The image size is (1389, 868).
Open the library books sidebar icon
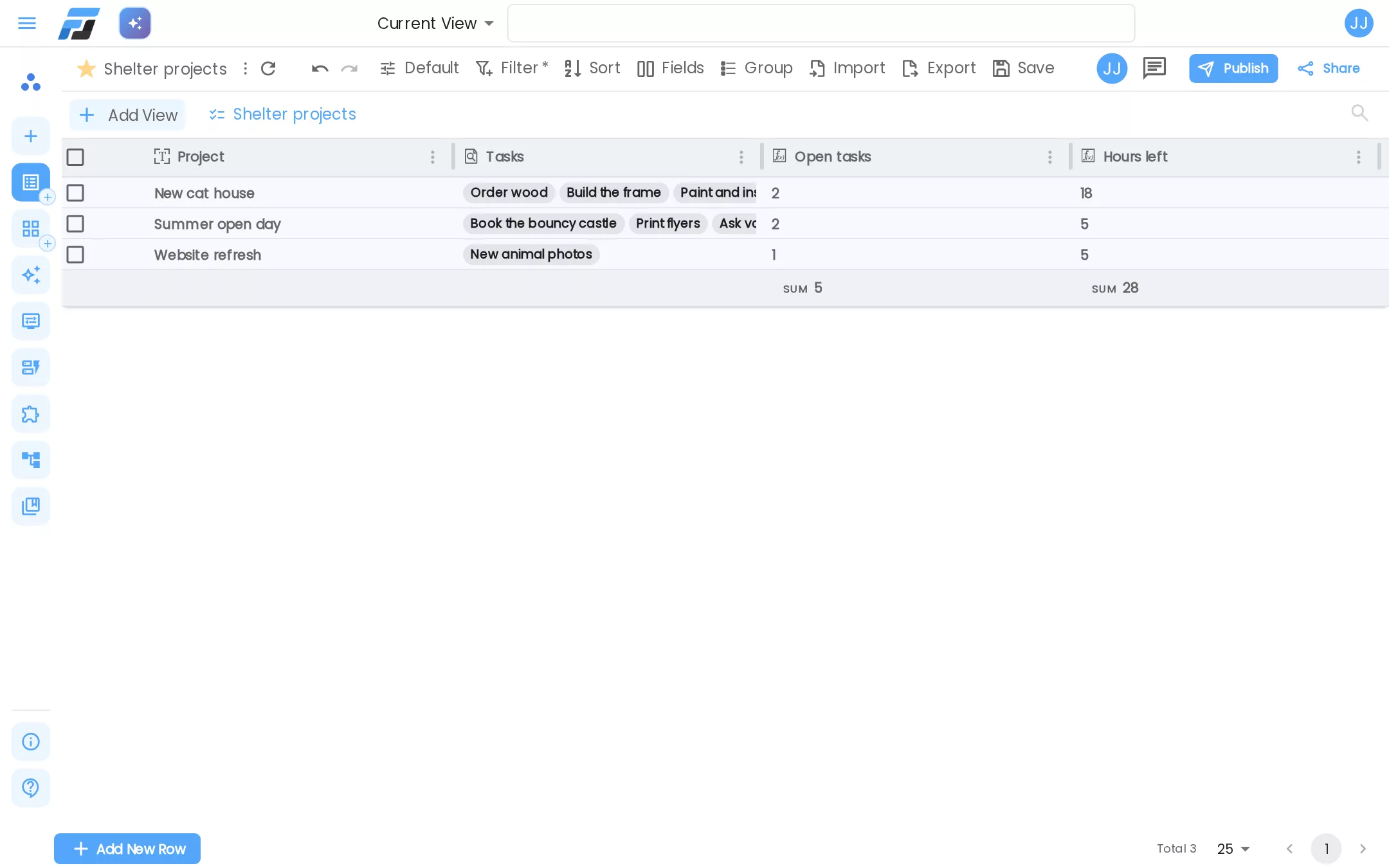pyautogui.click(x=30, y=506)
